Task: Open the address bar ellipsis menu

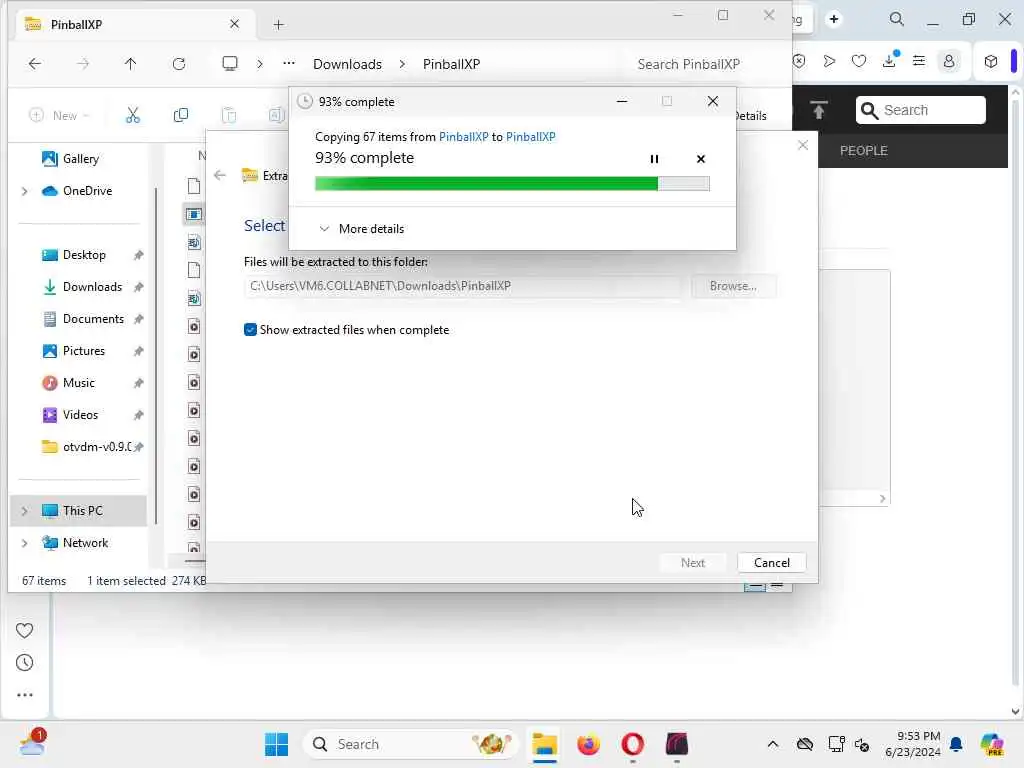Action: tap(289, 63)
